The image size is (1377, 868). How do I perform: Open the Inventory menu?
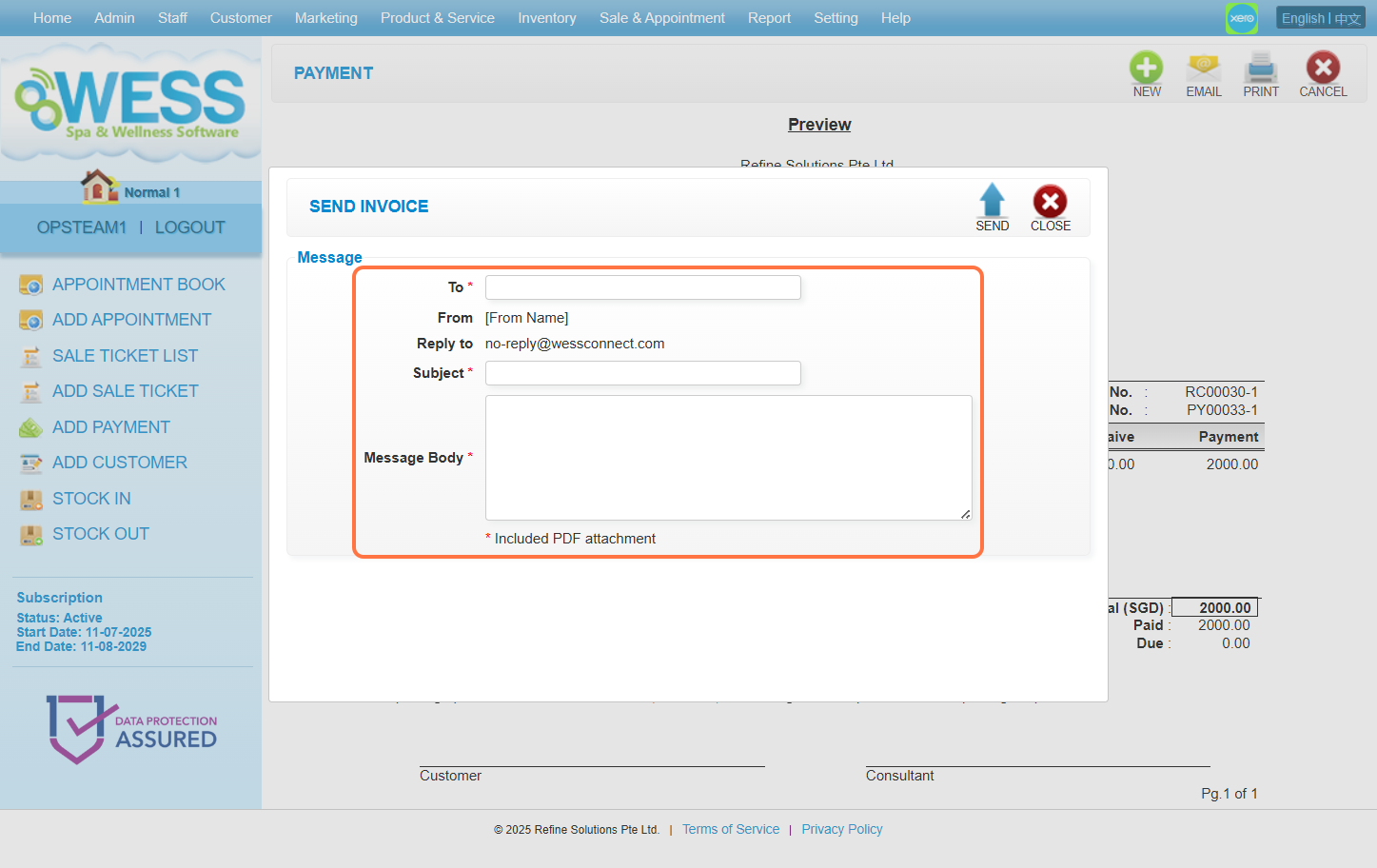point(546,18)
